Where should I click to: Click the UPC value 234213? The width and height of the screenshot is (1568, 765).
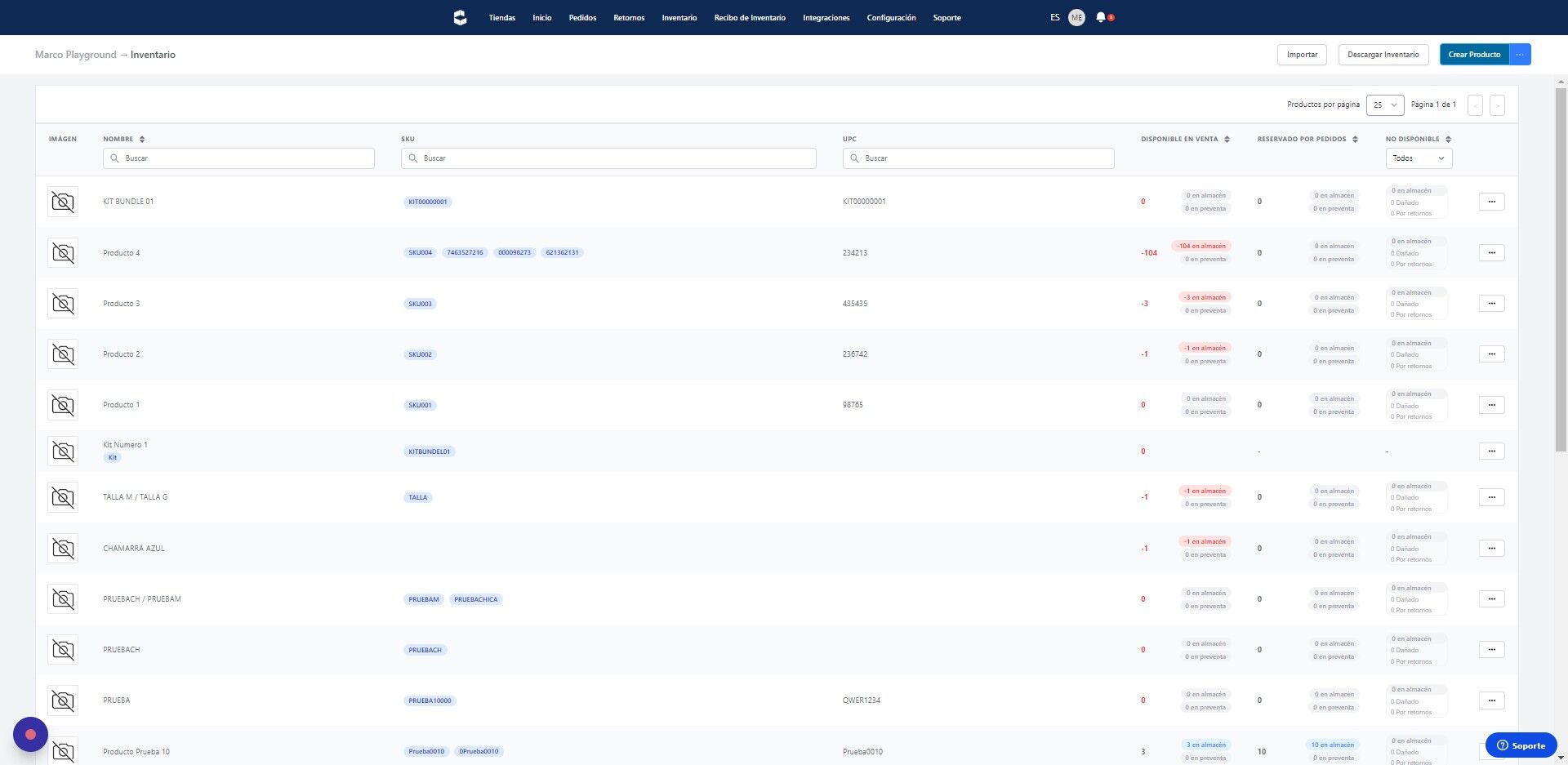point(855,253)
